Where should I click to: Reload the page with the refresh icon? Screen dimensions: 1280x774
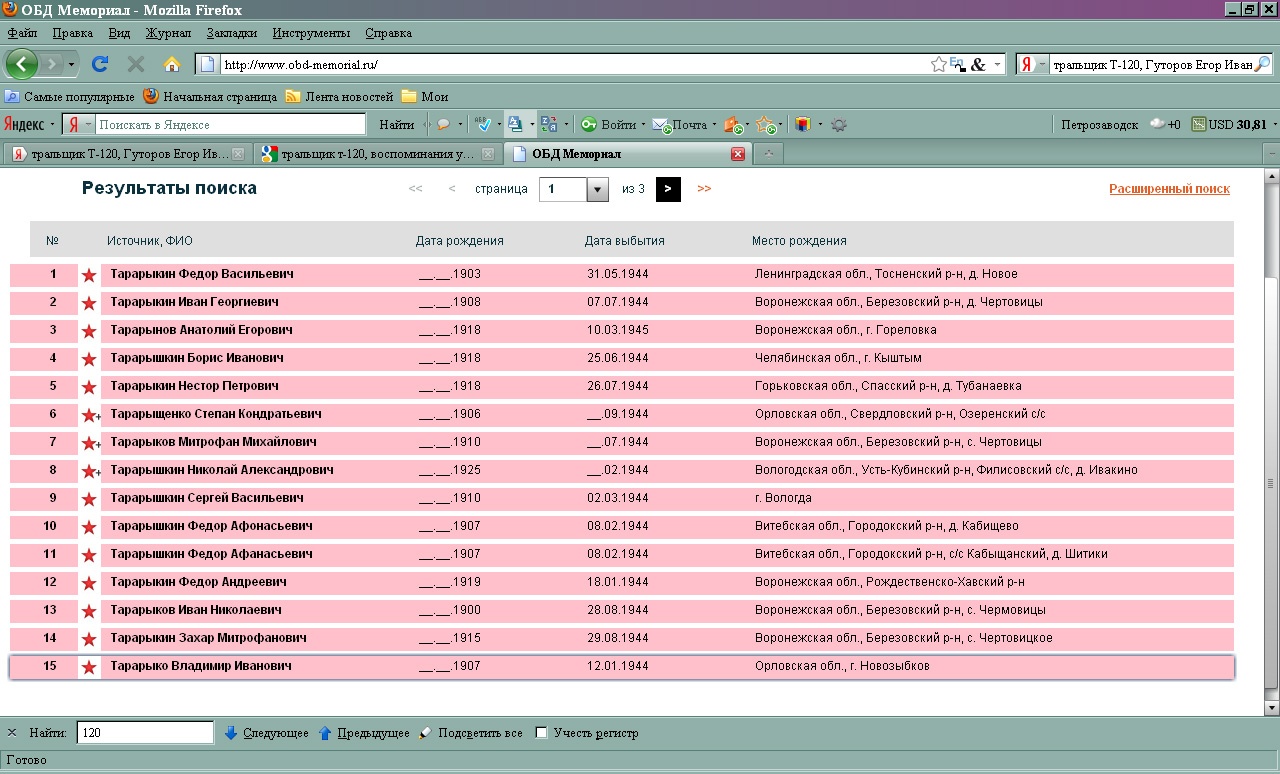point(100,64)
